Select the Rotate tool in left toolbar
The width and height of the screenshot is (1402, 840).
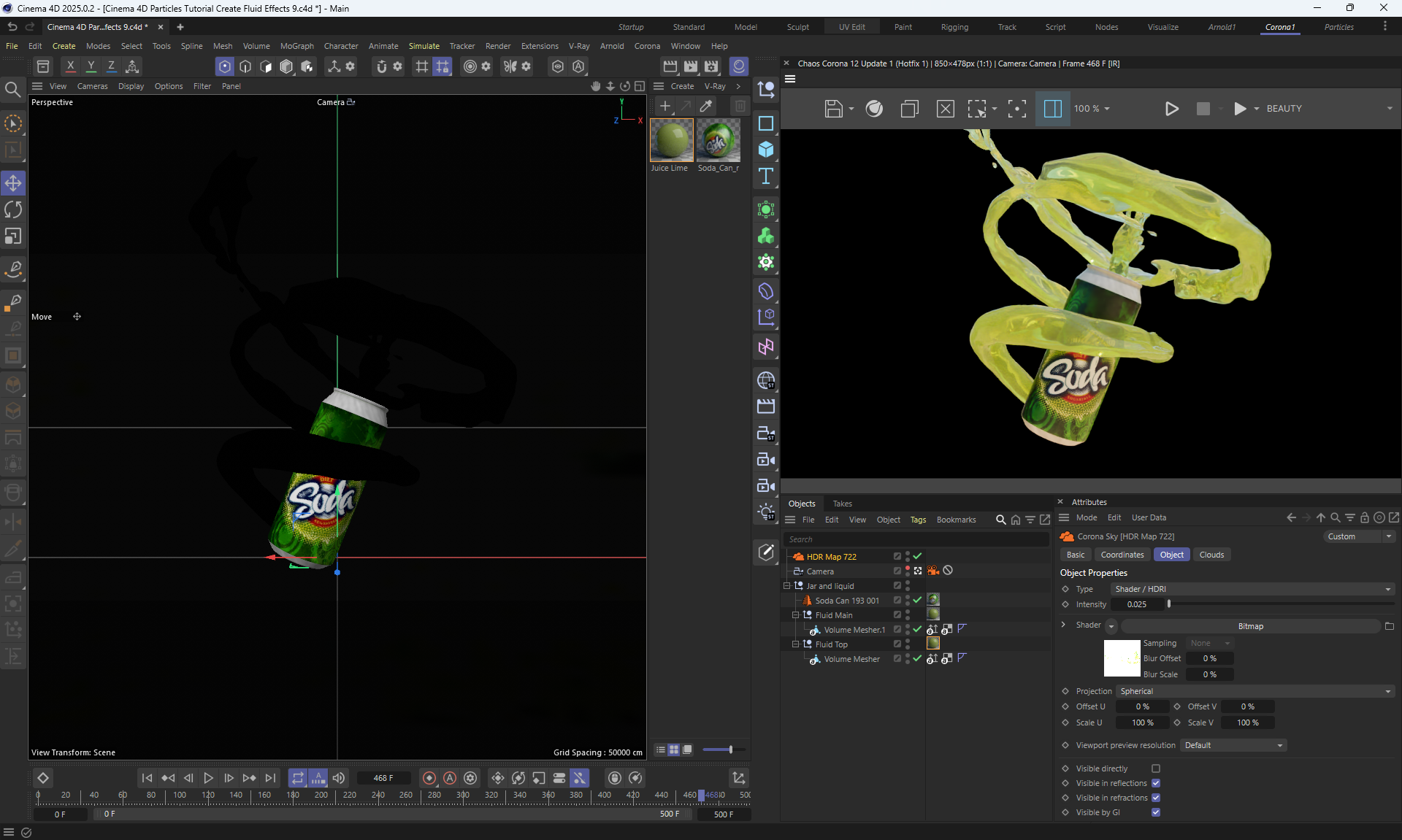[13, 210]
